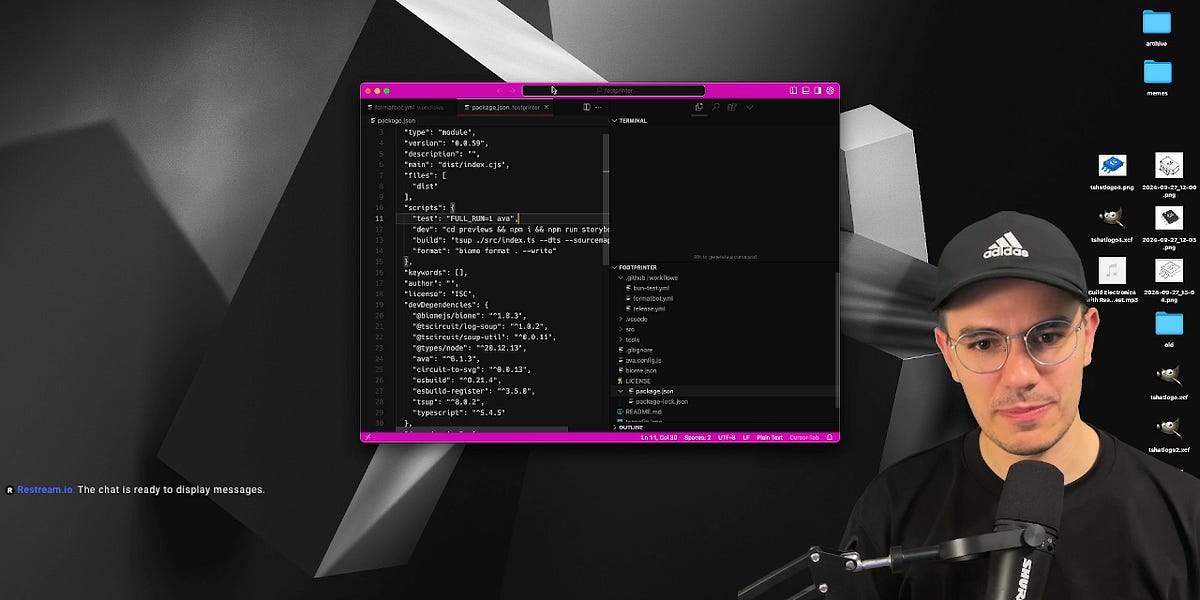1200x600 pixels.
Task: Change the UTF-8 encoding in status bar
Action: [x=727, y=437]
